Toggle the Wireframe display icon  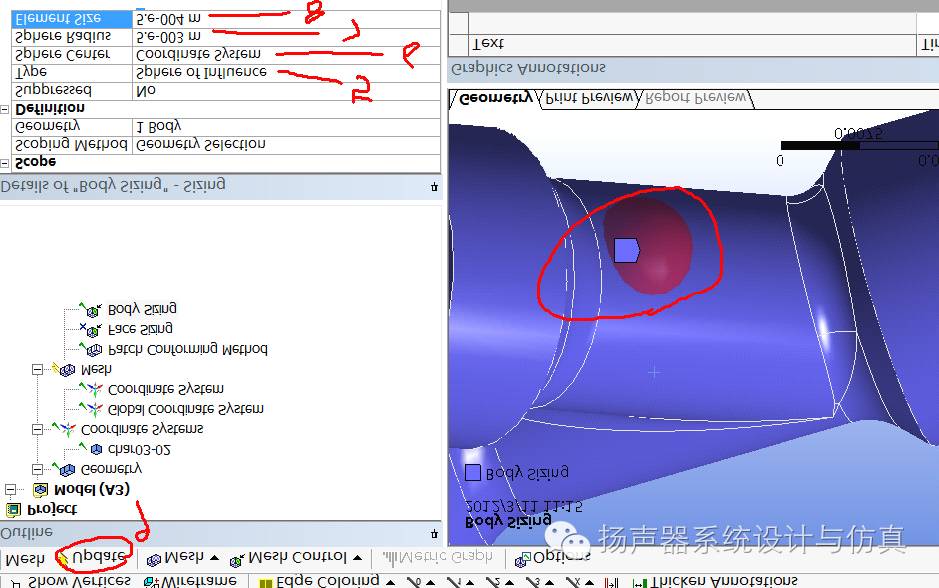pyautogui.click(x=152, y=580)
